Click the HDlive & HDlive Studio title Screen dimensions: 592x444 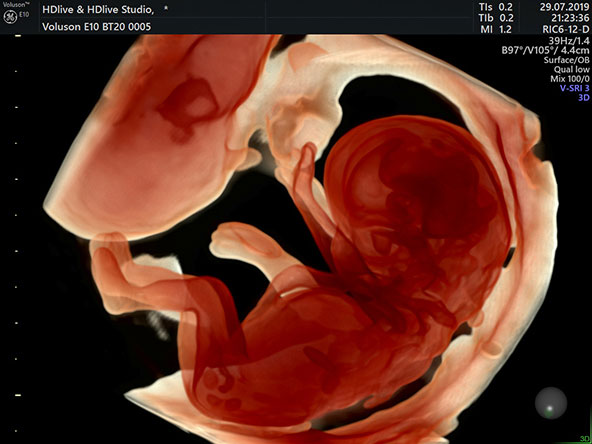(98, 10)
